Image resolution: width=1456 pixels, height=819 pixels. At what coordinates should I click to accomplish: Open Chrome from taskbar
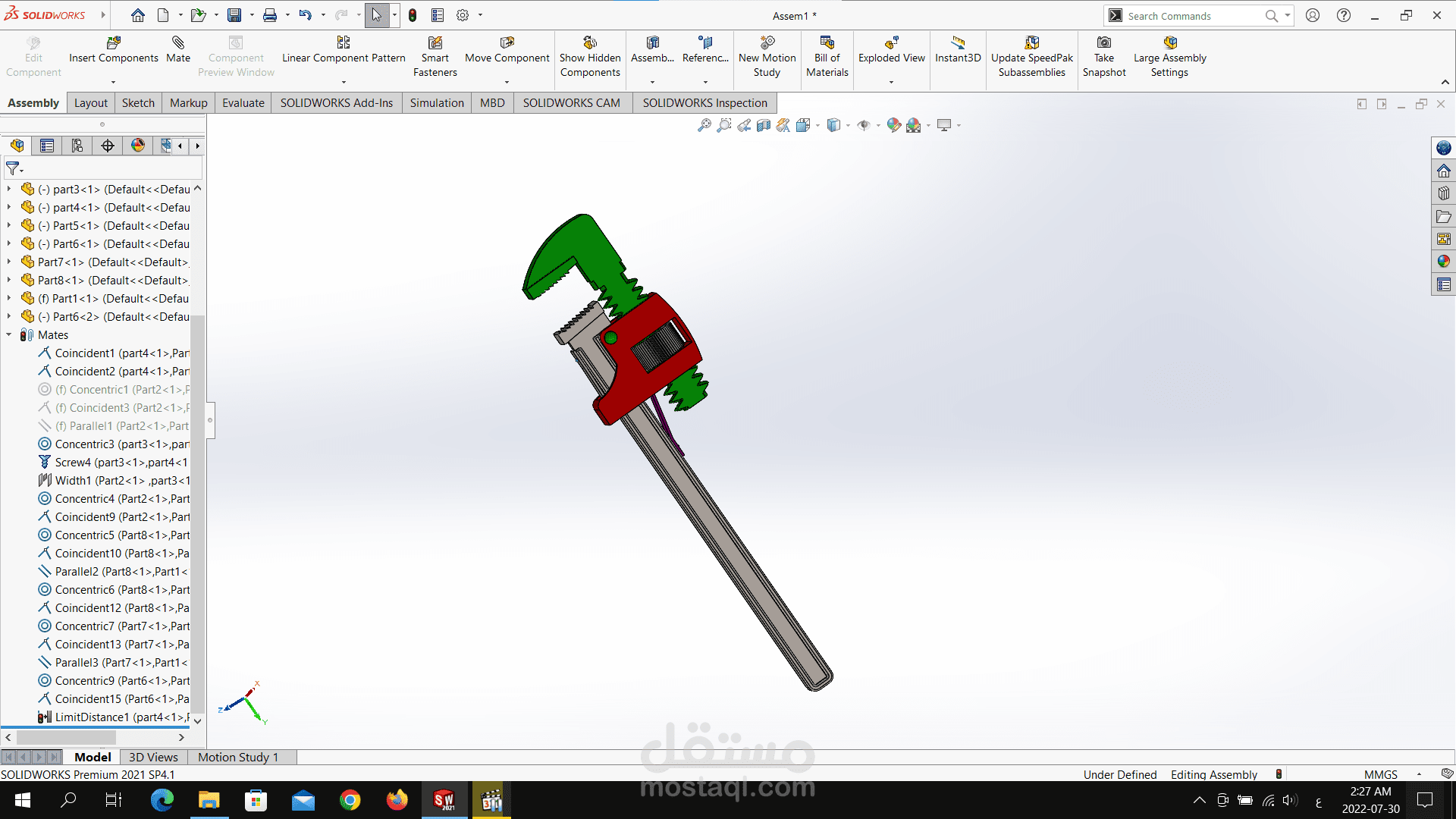350,800
